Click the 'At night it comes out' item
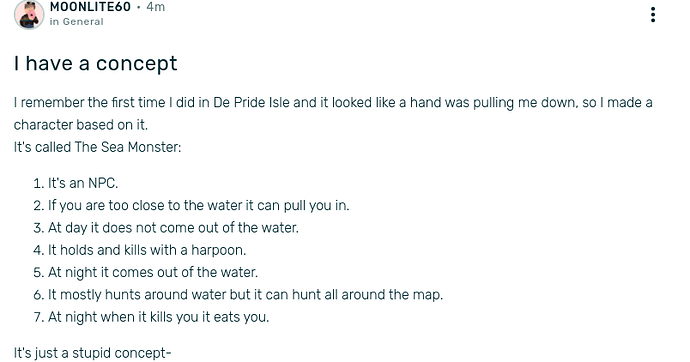This screenshot has width=690, height=362. 153,272
